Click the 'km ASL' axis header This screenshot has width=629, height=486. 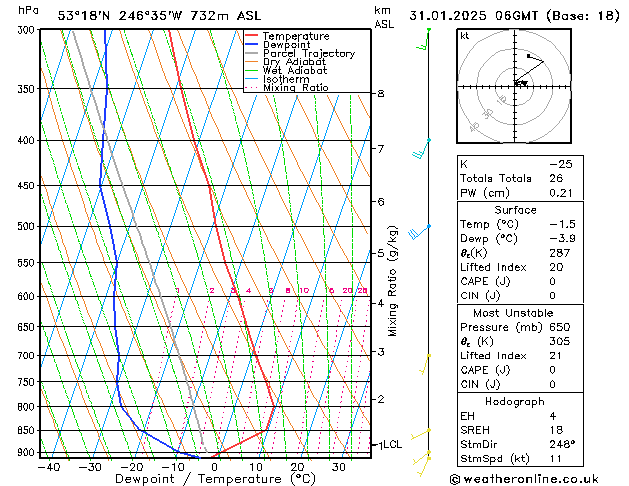pyautogui.click(x=384, y=17)
